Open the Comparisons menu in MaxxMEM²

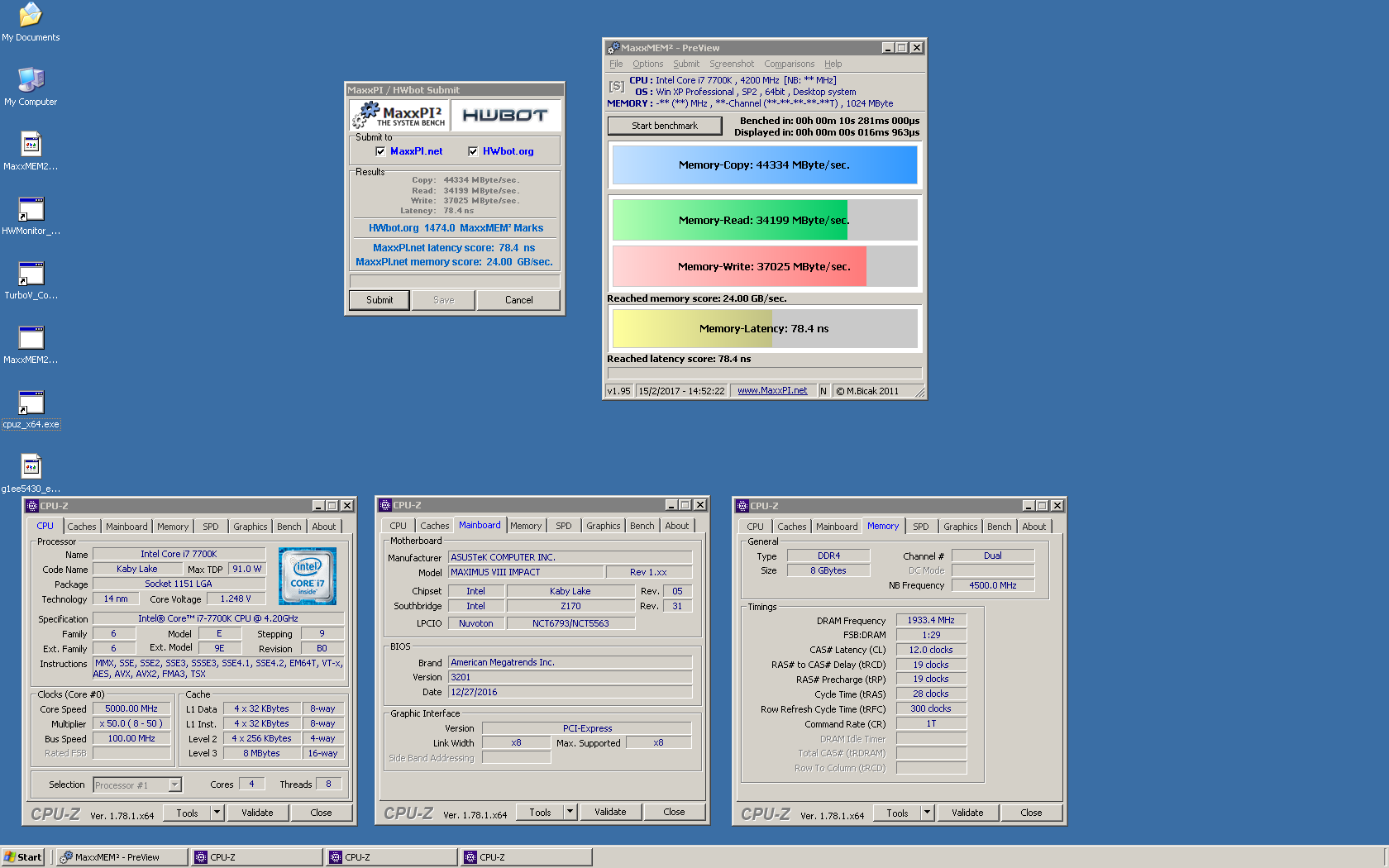pos(790,64)
